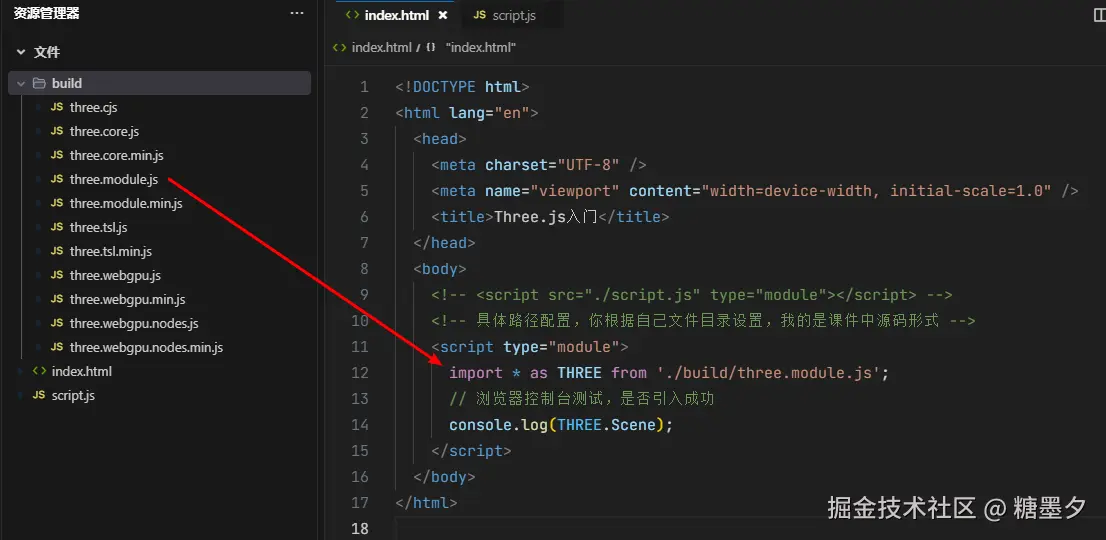Switch to the script.js editor tab
Image resolution: width=1106 pixels, height=540 pixels.
(514, 15)
